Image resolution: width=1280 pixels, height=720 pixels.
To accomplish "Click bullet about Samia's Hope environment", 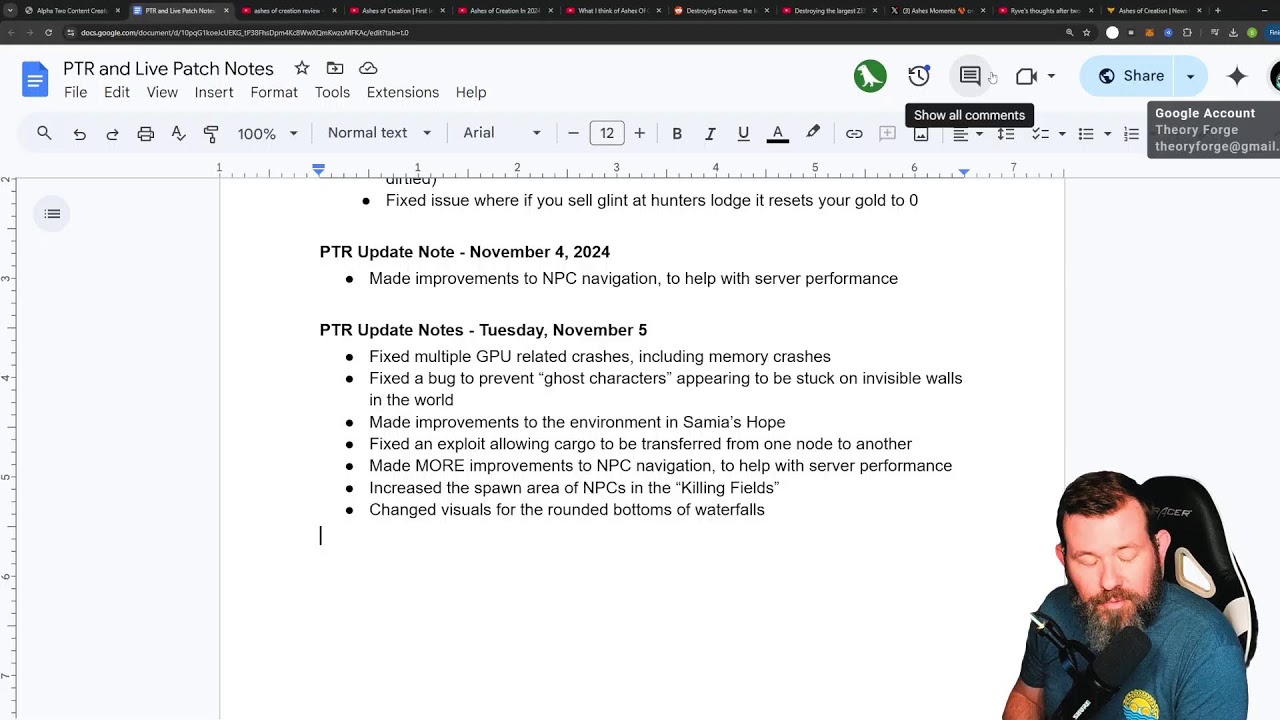I will pos(577,422).
